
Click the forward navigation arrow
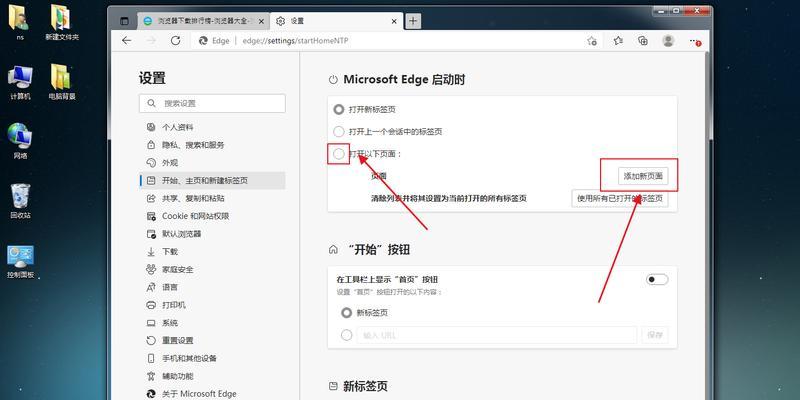151,41
